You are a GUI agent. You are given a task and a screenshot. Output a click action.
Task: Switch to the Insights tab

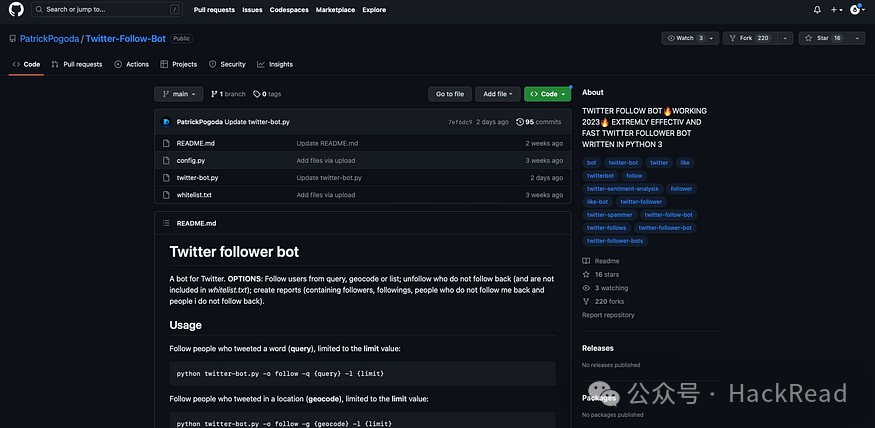[x=275, y=64]
